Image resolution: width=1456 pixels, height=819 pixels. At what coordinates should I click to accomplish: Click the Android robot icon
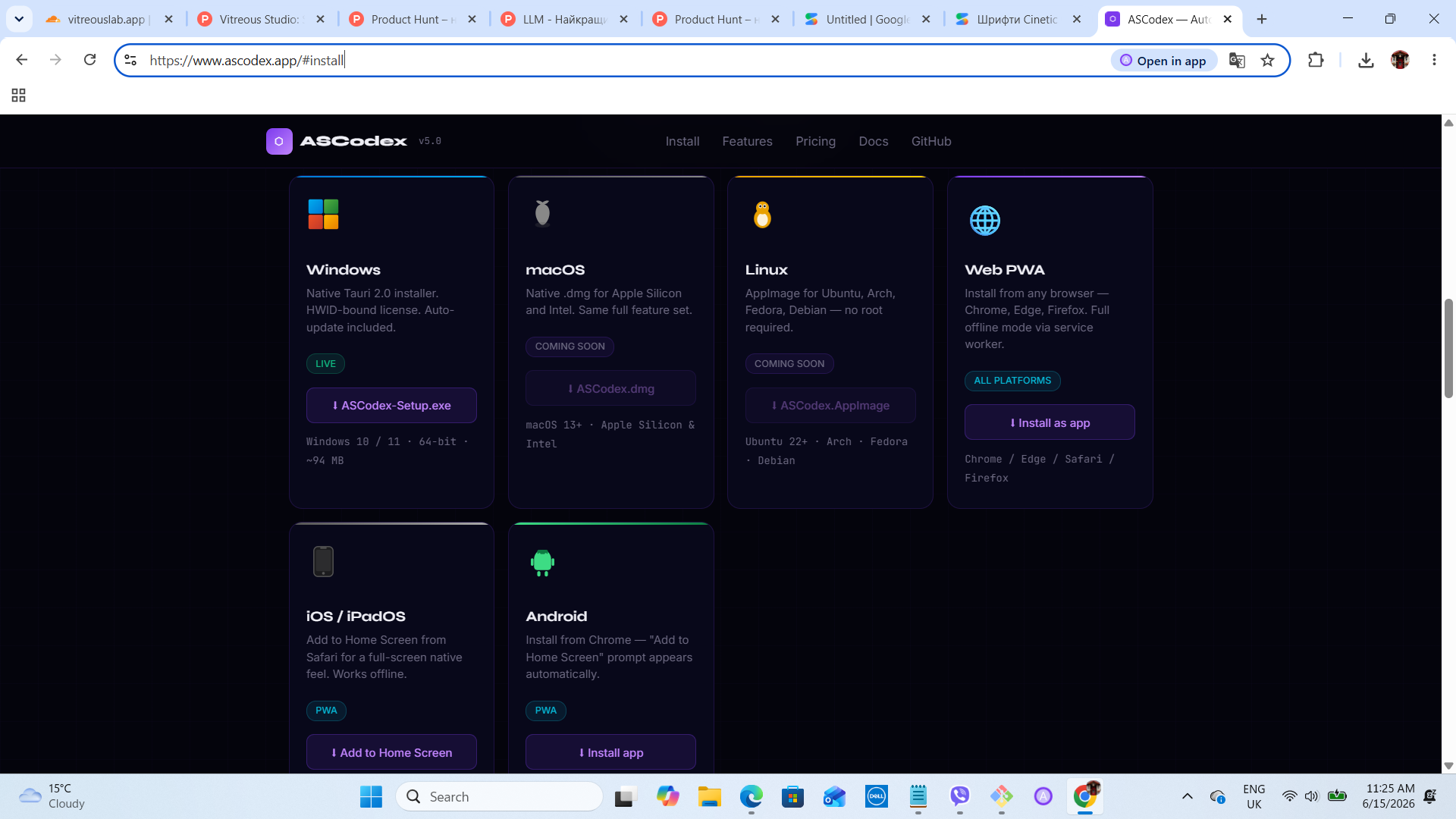pos(542,563)
